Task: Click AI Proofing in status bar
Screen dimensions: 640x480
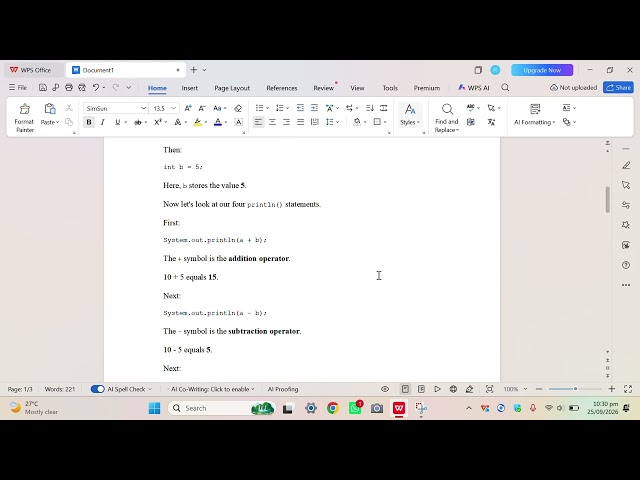Action: pyautogui.click(x=283, y=389)
